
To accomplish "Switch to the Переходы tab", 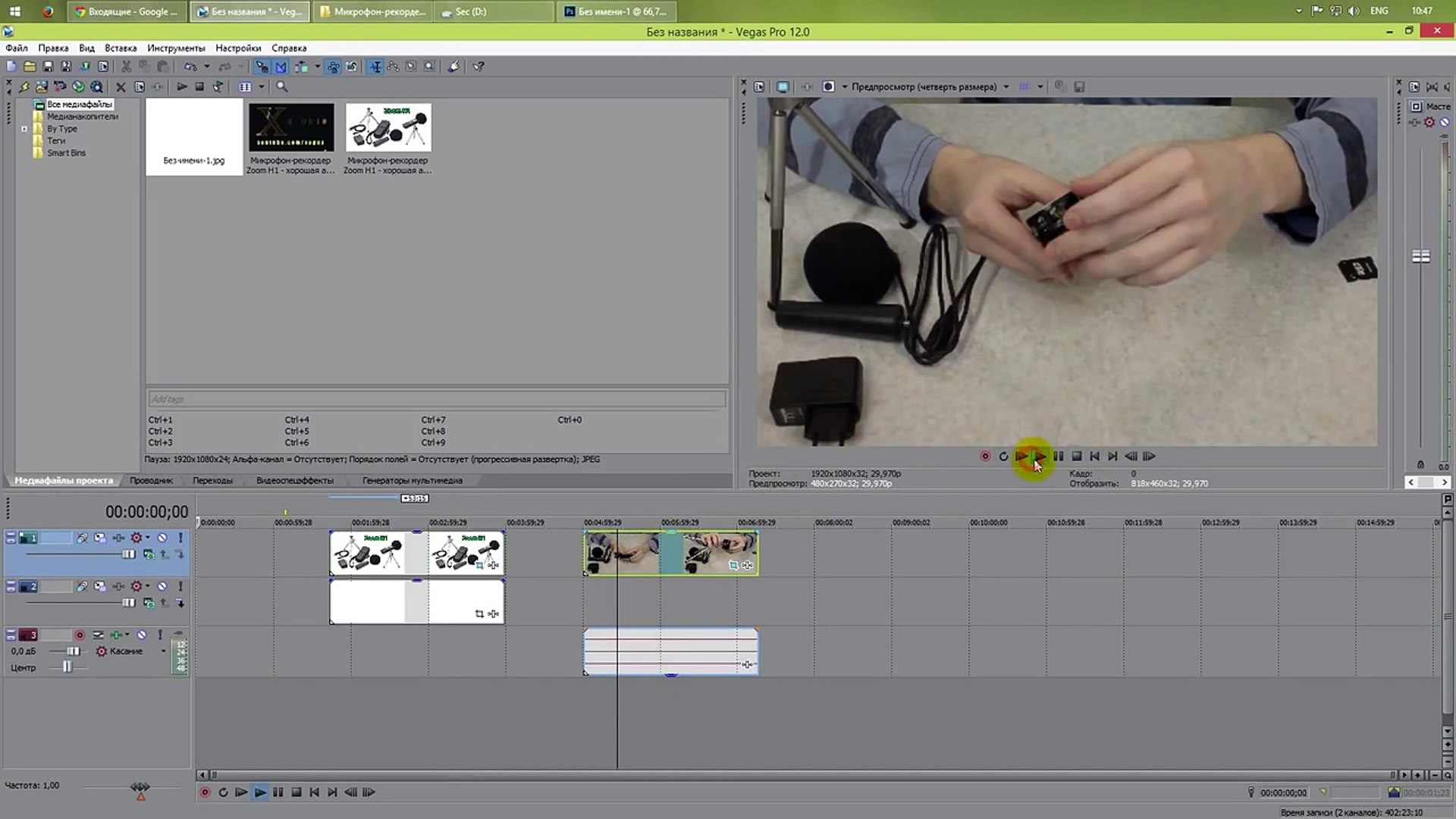I will (212, 481).
